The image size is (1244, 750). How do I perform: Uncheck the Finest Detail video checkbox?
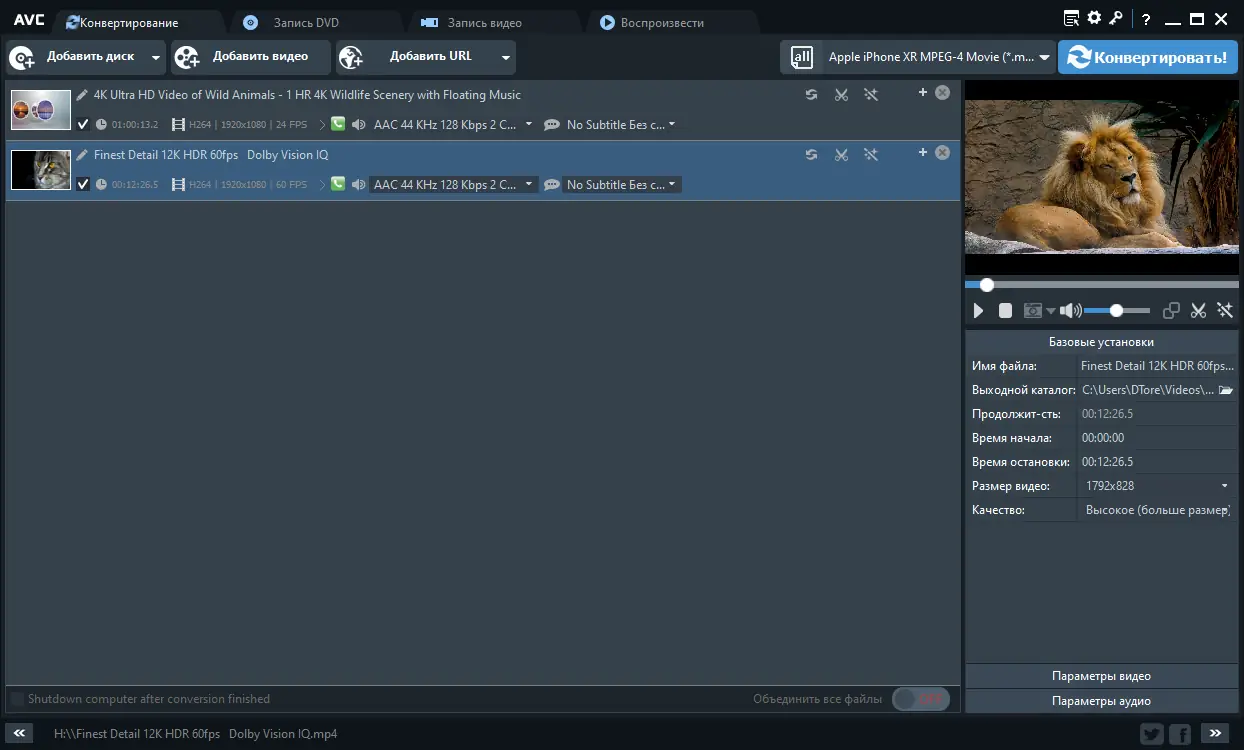click(x=83, y=184)
